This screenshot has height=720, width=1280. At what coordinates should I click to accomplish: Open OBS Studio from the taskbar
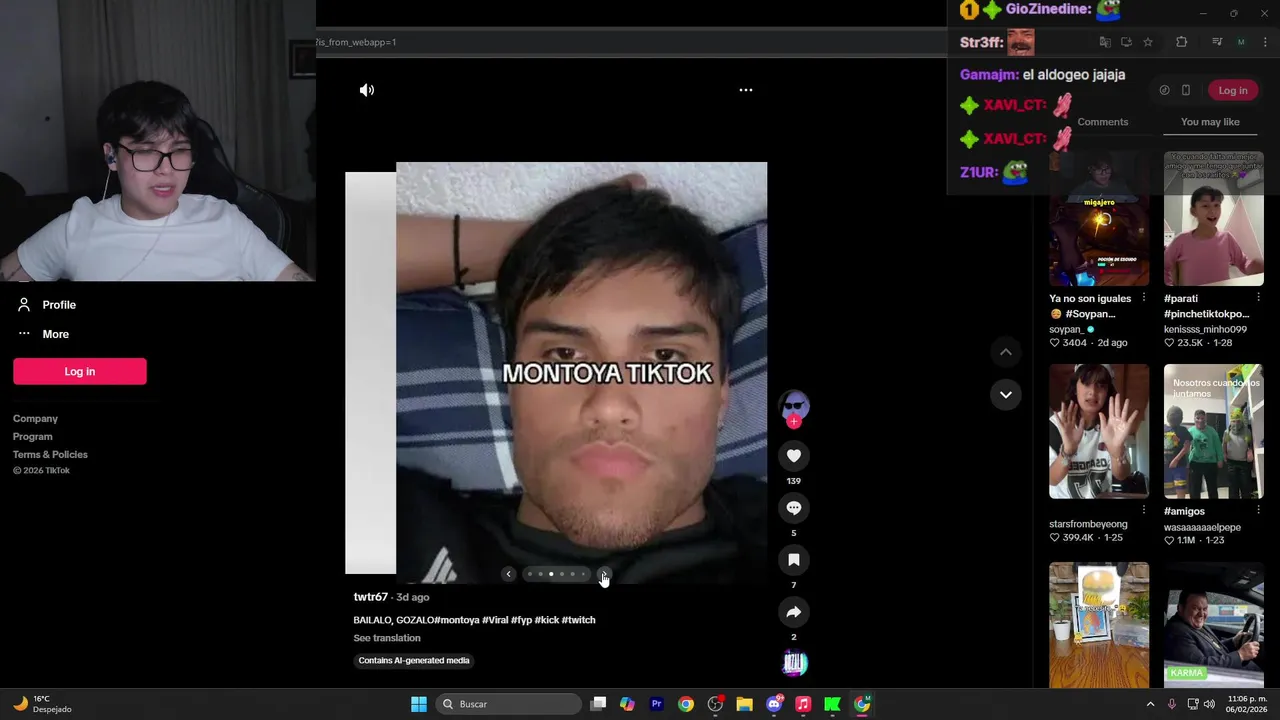pos(715,704)
